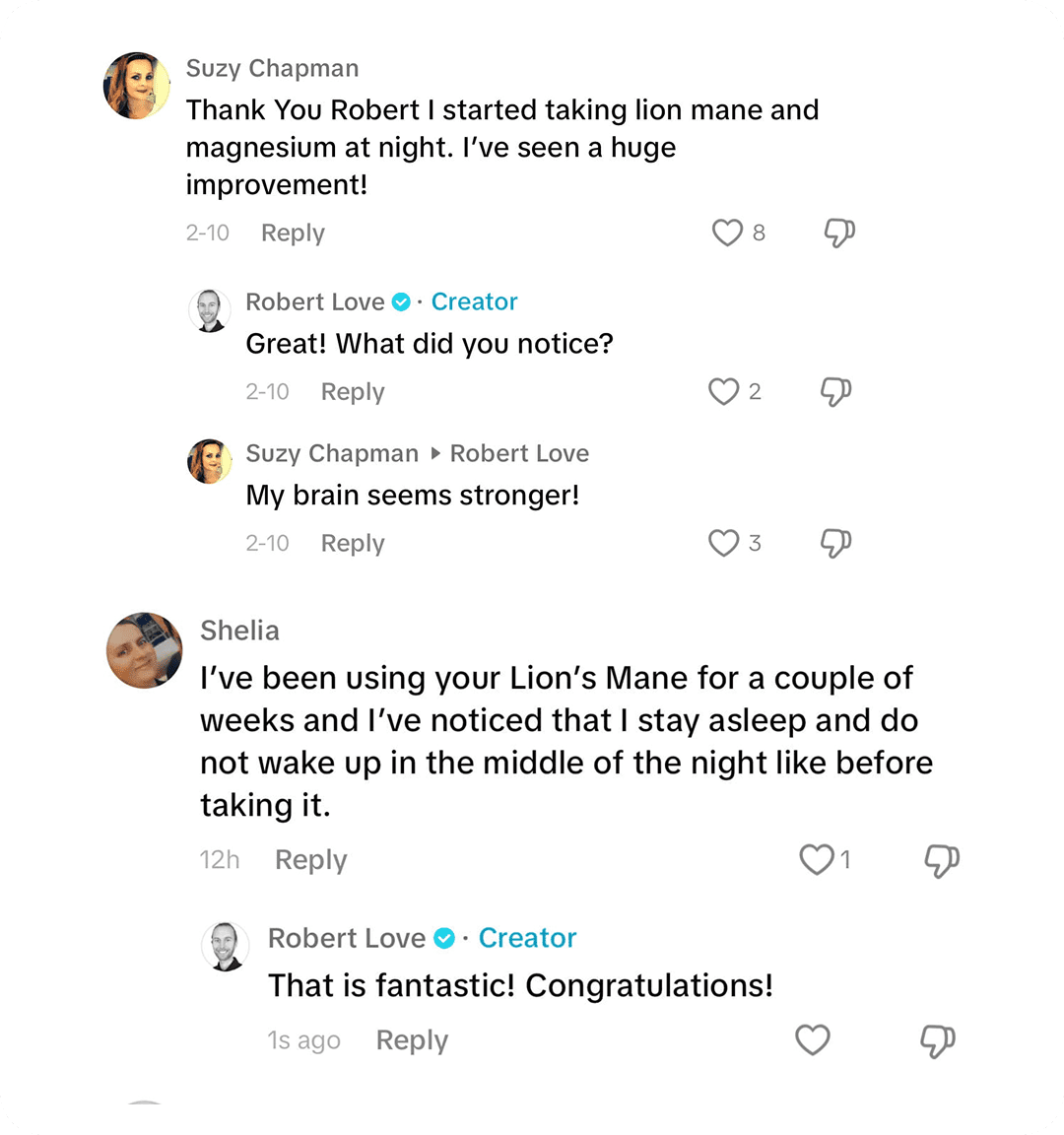The image size is (1064, 1135).
Task: Reply to Robert's "That is fantastic!" comment
Action: pyautogui.click(x=412, y=1040)
